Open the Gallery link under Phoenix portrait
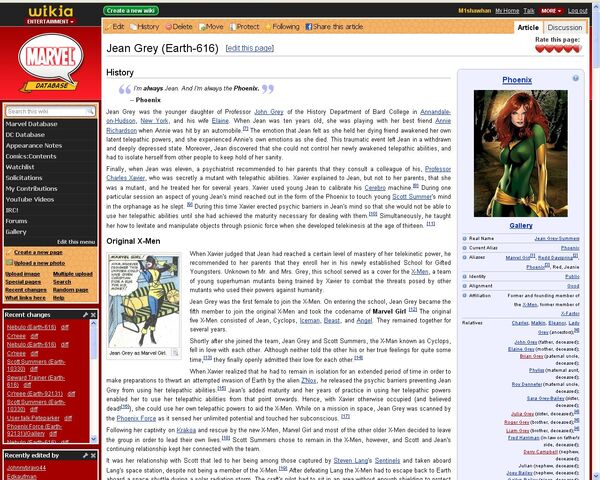Screen dimensions: 600x480 coord(521,226)
